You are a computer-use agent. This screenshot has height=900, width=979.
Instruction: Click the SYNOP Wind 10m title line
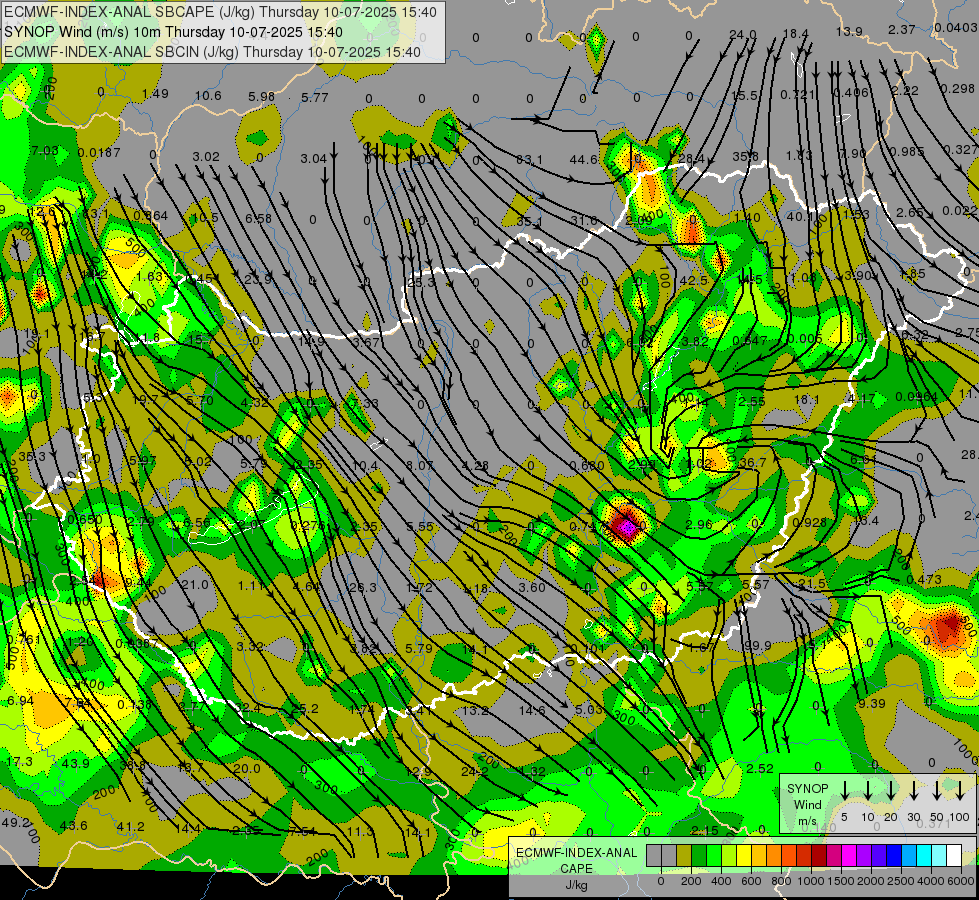click(174, 32)
